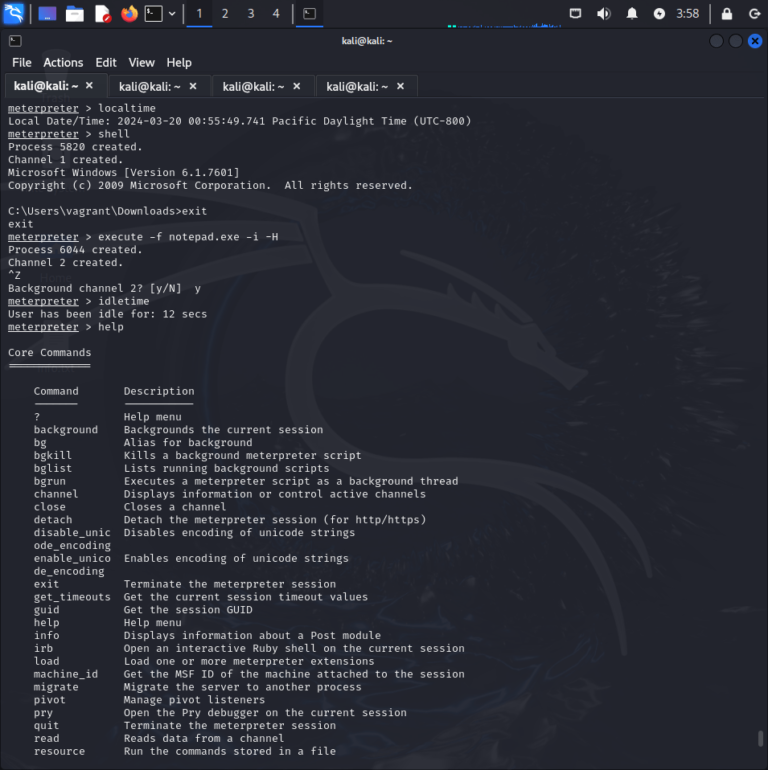
Task: Close the fourth kali@kali terminal tab
Action: [401, 87]
